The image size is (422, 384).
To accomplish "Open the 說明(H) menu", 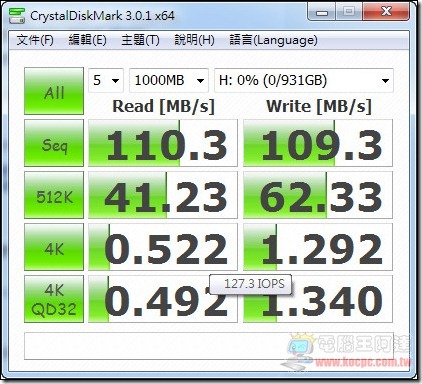I will tap(194, 40).
